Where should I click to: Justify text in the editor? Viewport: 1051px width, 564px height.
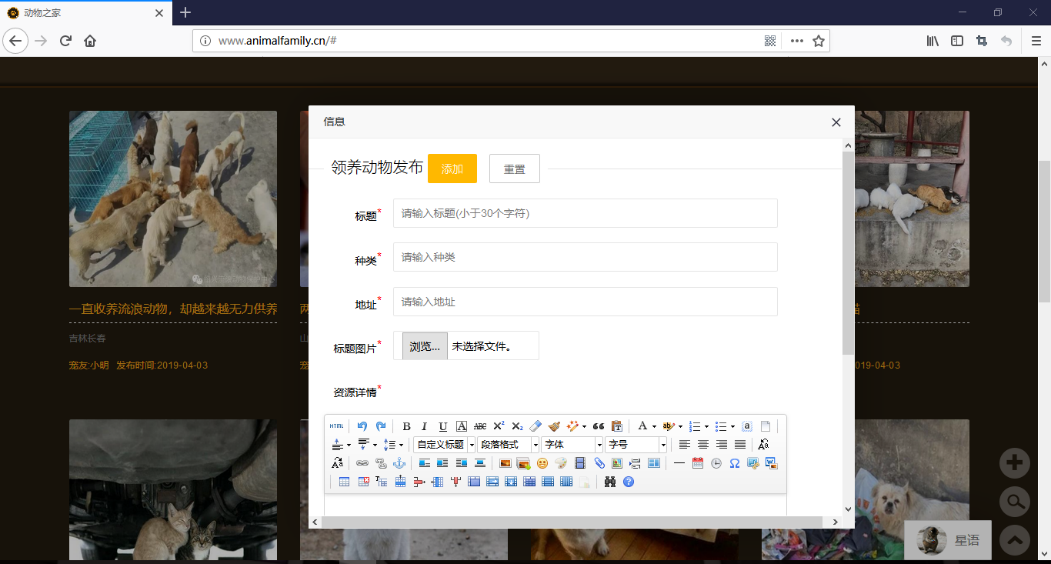(740, 445)
